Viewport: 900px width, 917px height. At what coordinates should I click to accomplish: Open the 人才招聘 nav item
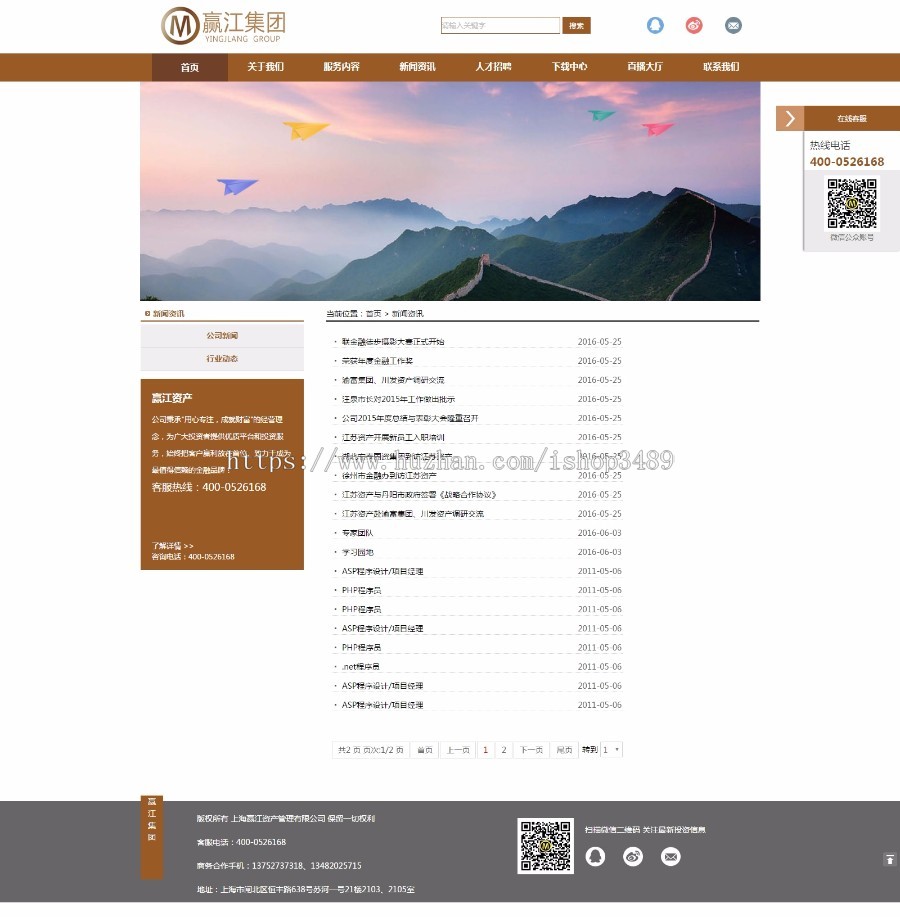[494, 67]
